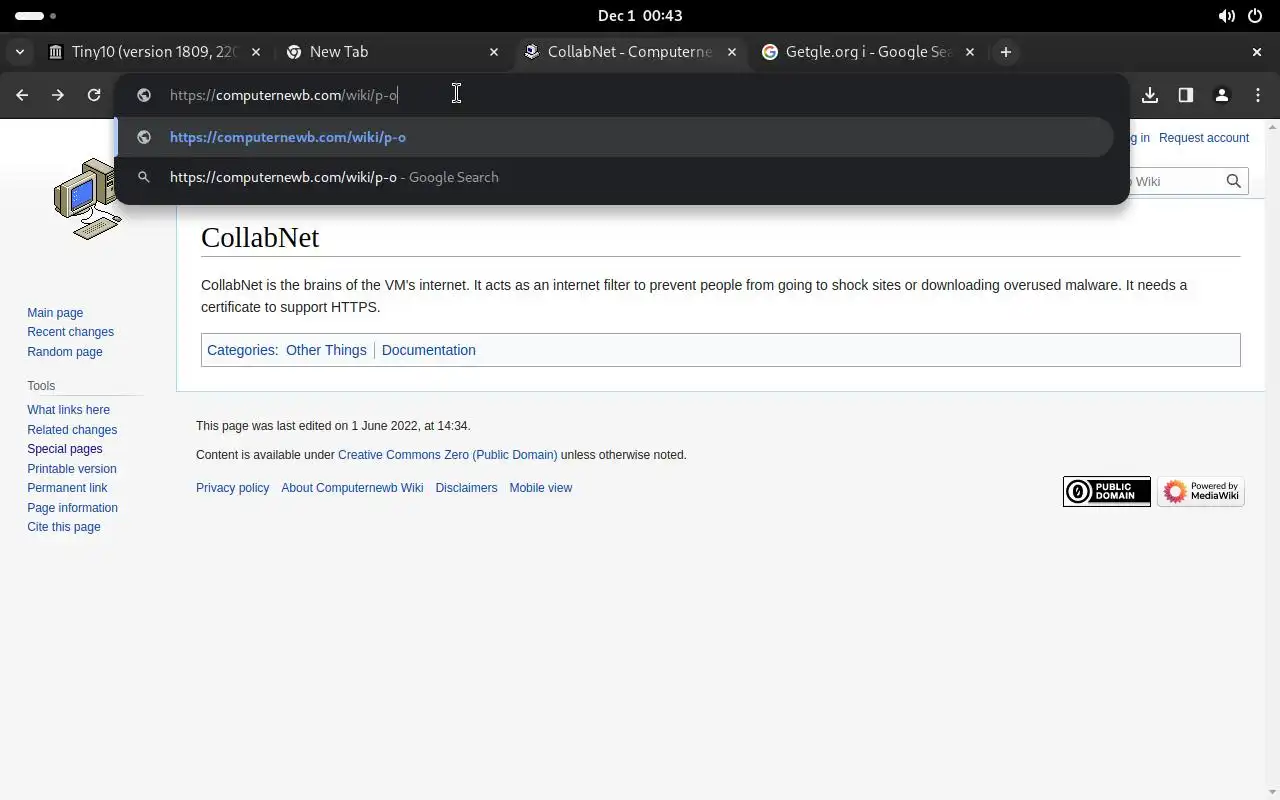Open Cite this page link
1280x800 pixels.
tap(64, 527)
